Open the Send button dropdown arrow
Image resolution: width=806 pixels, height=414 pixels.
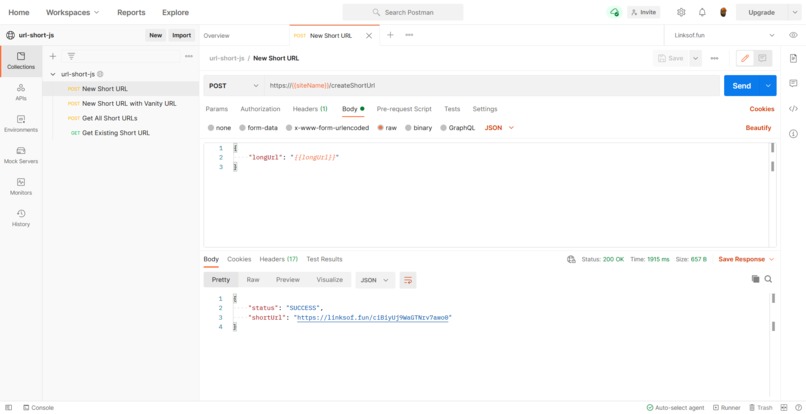[x=768, y=86]
